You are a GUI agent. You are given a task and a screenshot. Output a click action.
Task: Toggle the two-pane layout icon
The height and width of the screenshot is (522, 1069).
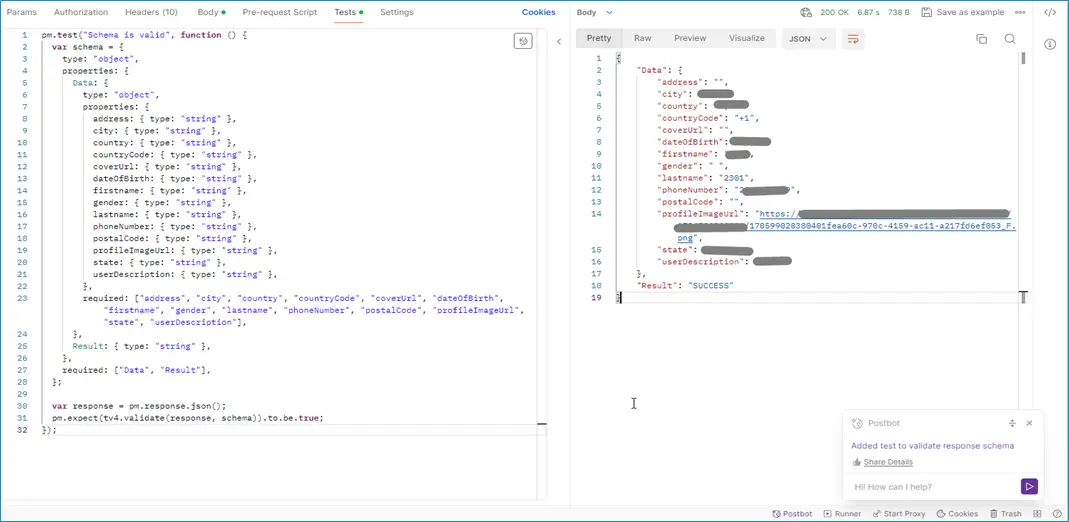(x=1038, y=514)
